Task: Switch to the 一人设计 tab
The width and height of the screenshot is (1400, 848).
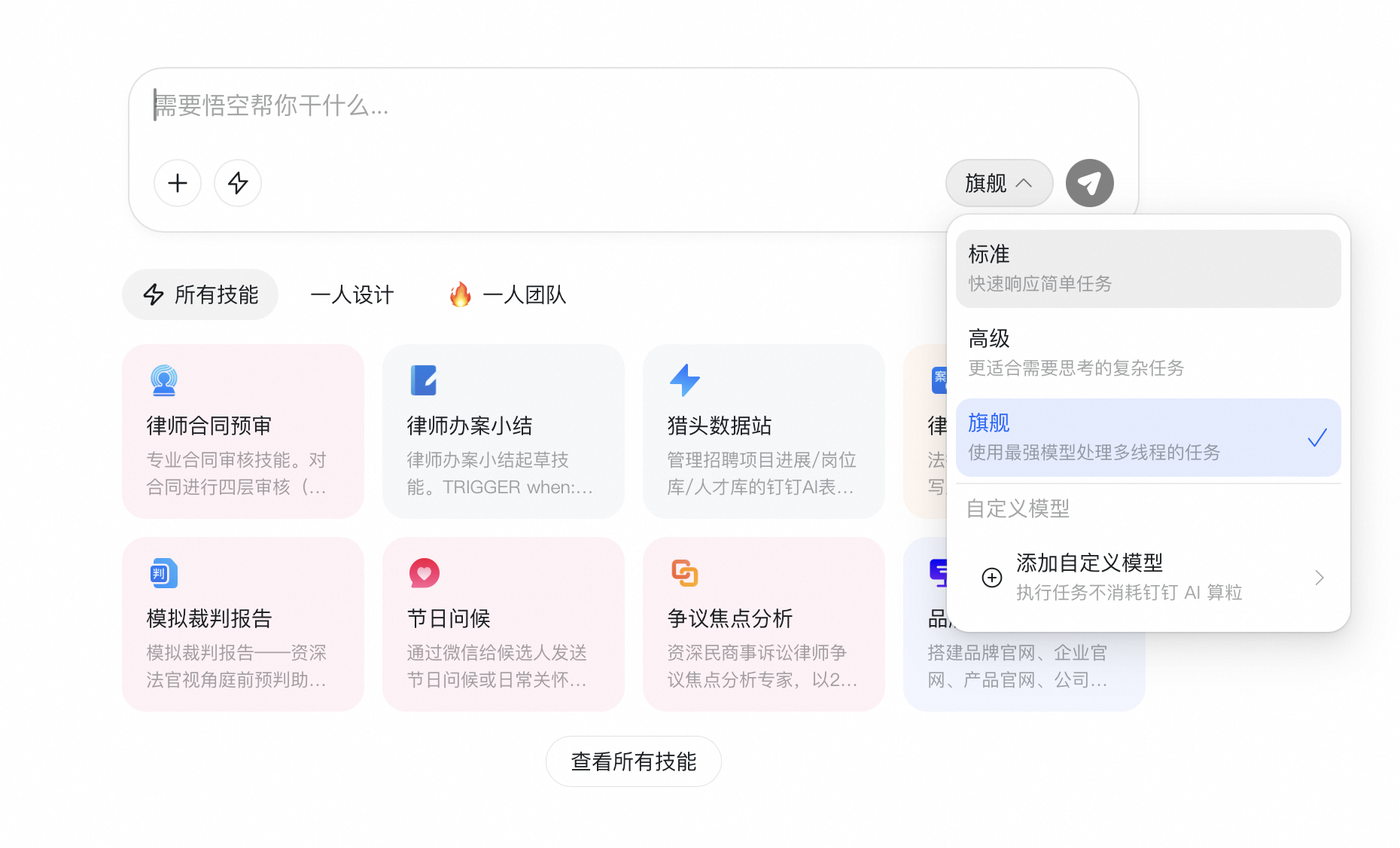Action: [352, 294]
